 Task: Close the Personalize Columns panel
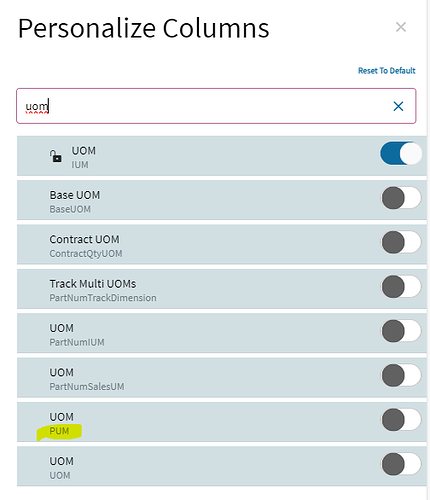(x=401, y=27)
